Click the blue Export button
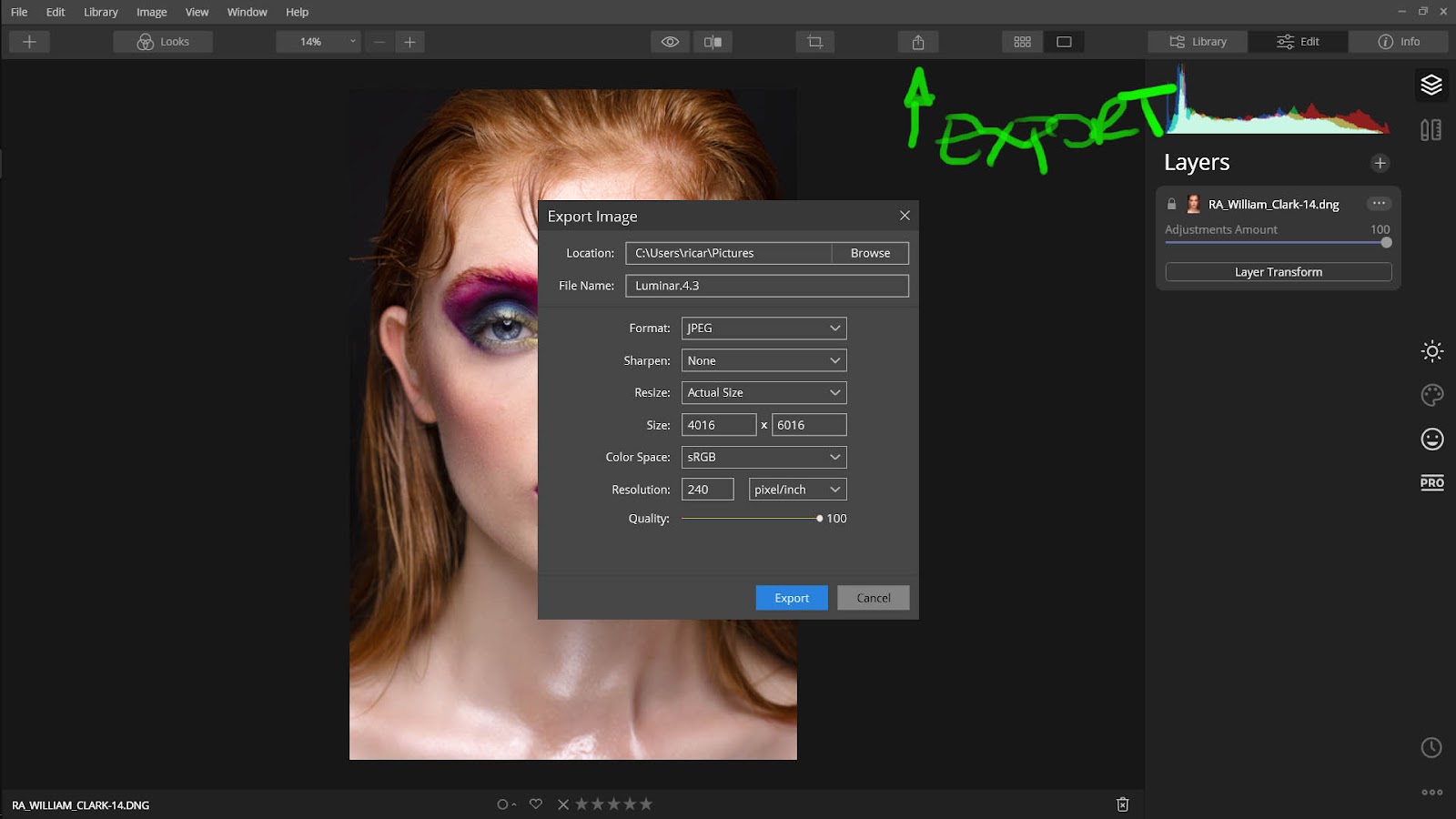This screenshot has width=1456, height=819. click(x=792, y=598)
